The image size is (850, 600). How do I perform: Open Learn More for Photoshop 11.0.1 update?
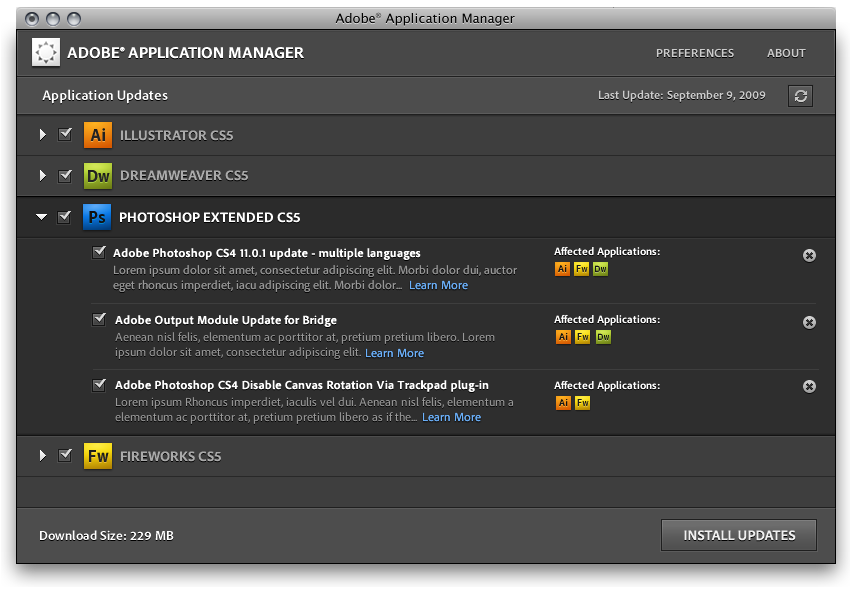438,285
